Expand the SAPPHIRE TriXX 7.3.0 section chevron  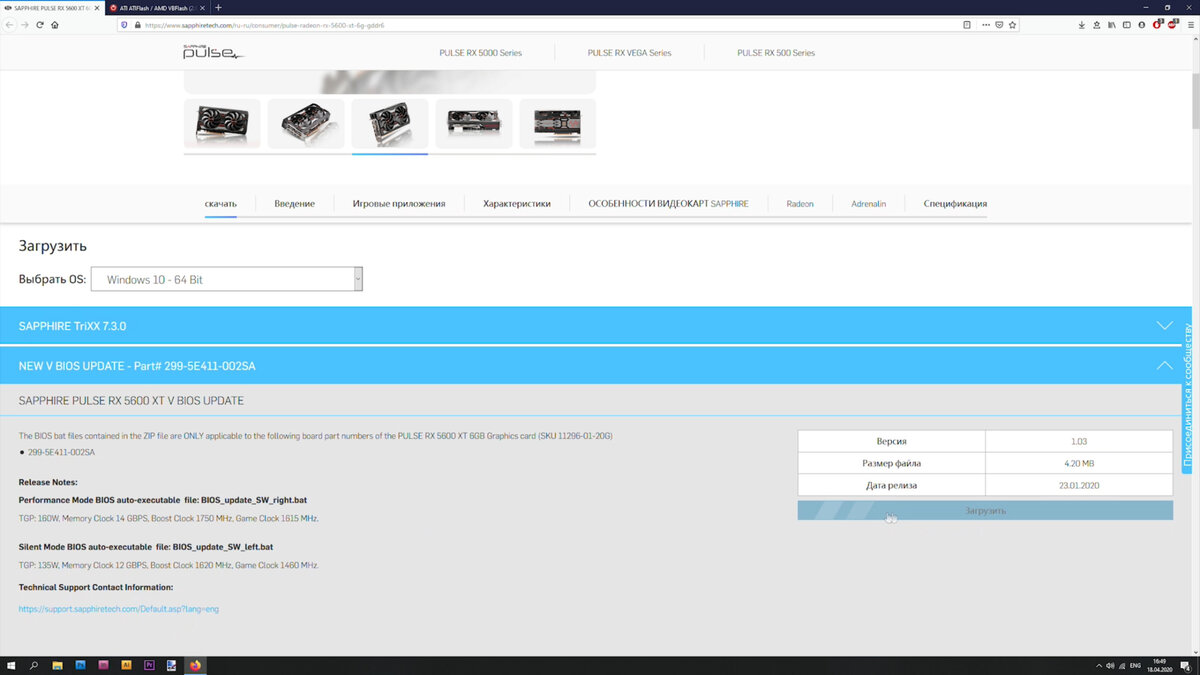pyautogui.click(x=1164, y=325)
